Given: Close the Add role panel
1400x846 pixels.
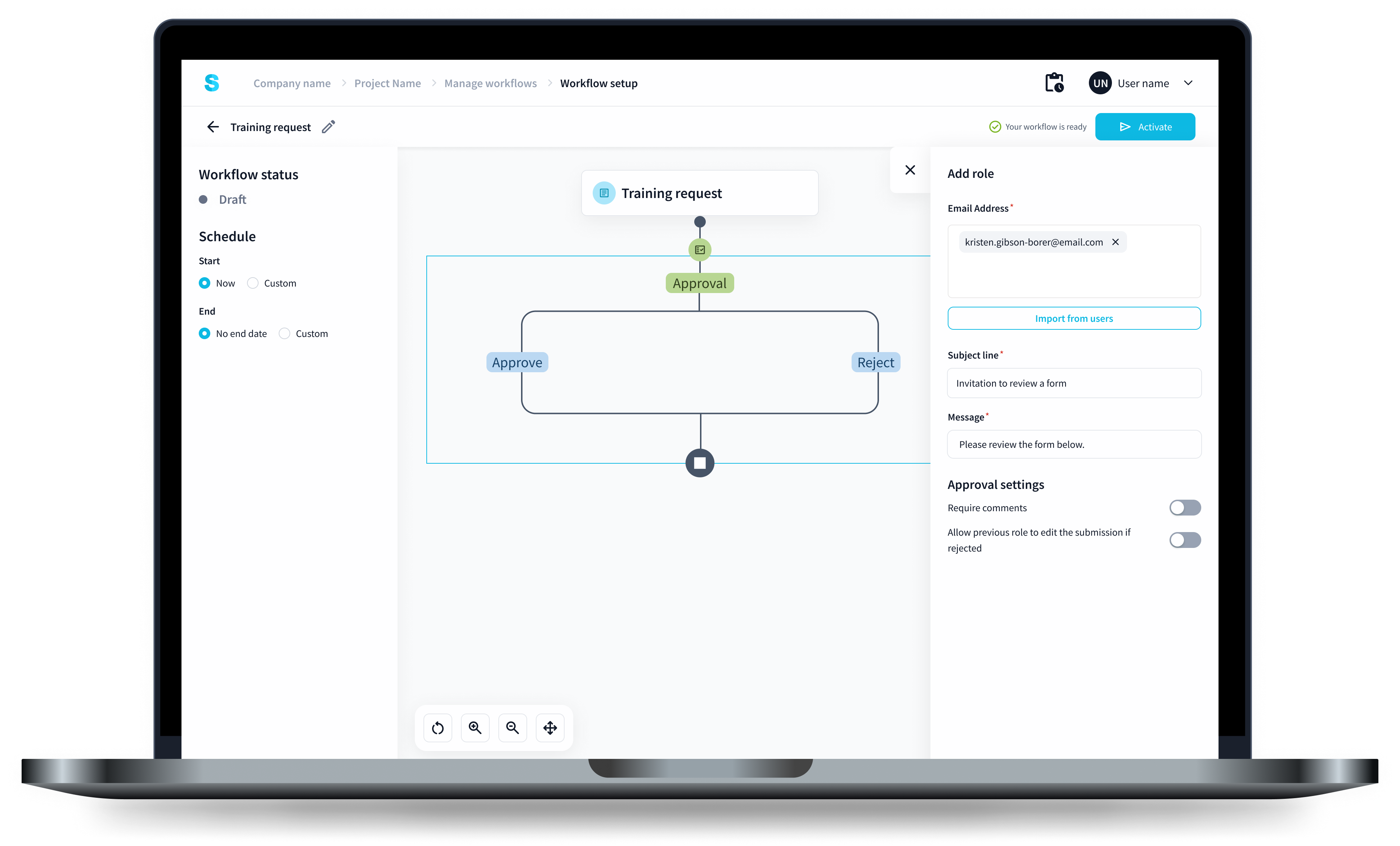Looking at the screenshot, I should [910, 169].
